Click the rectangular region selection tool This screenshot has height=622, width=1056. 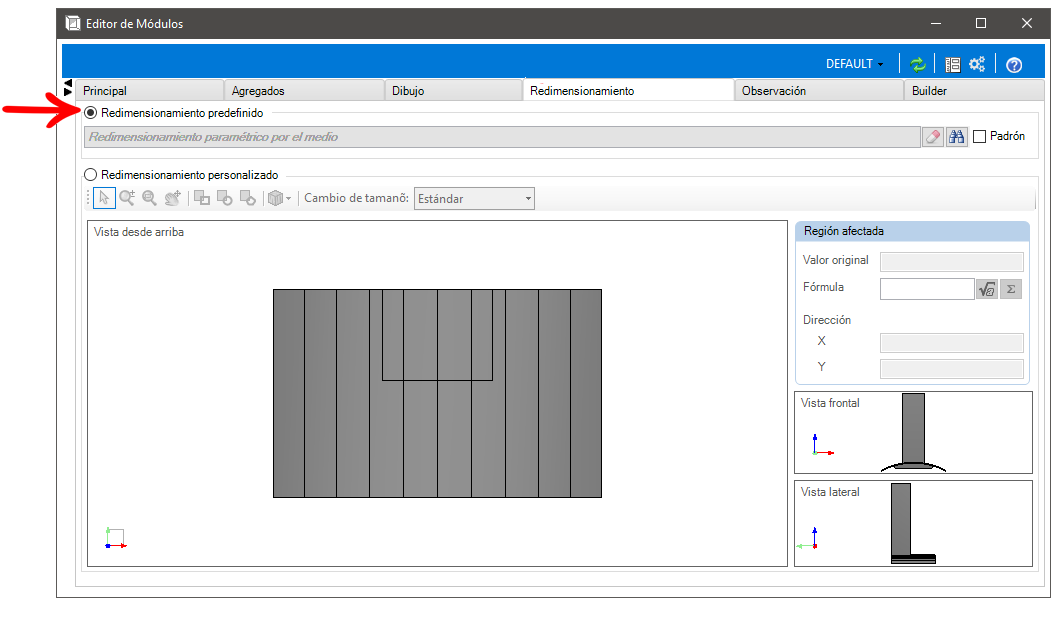point(201,198)
